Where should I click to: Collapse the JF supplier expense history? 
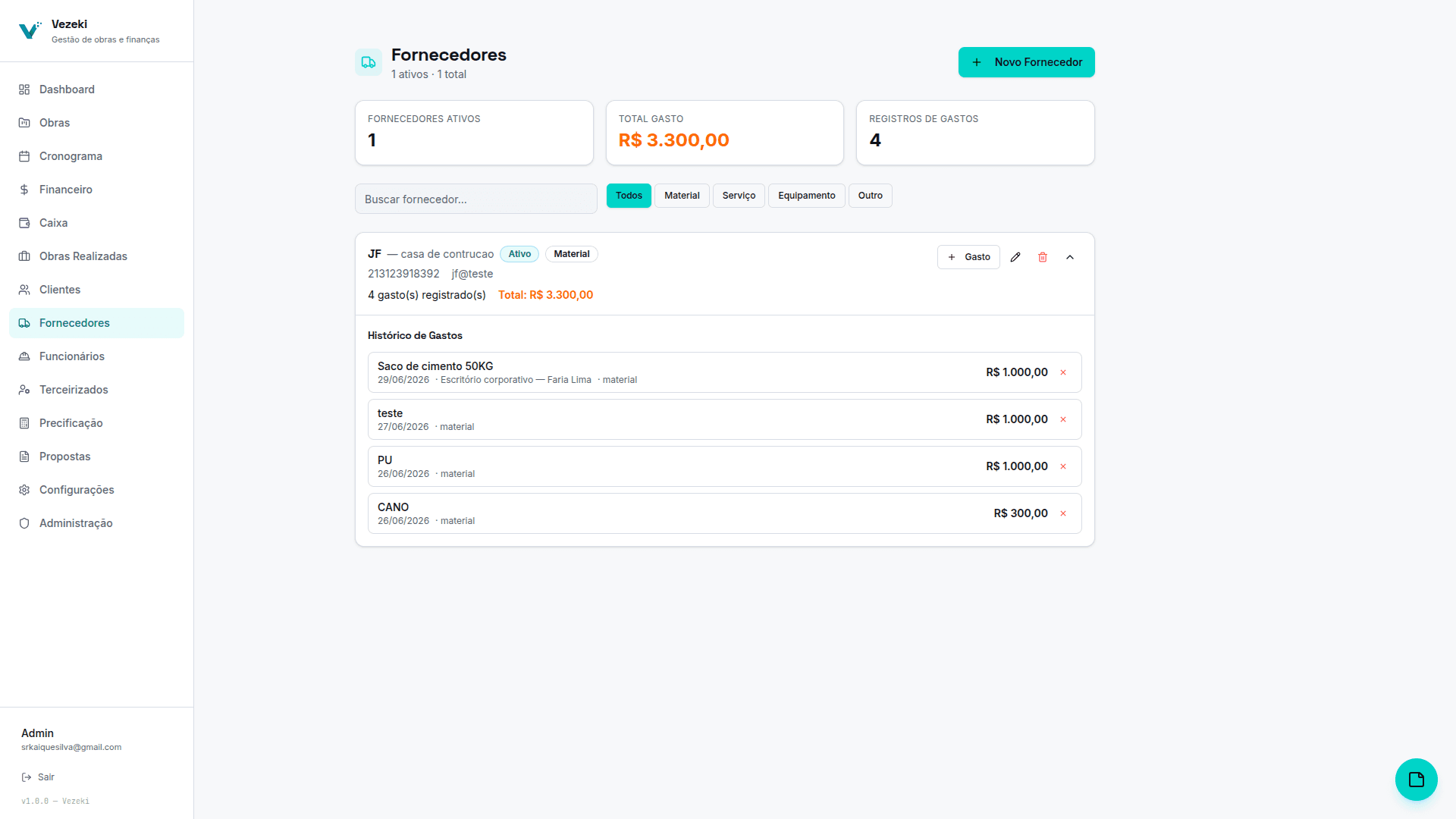point(1070,257)
